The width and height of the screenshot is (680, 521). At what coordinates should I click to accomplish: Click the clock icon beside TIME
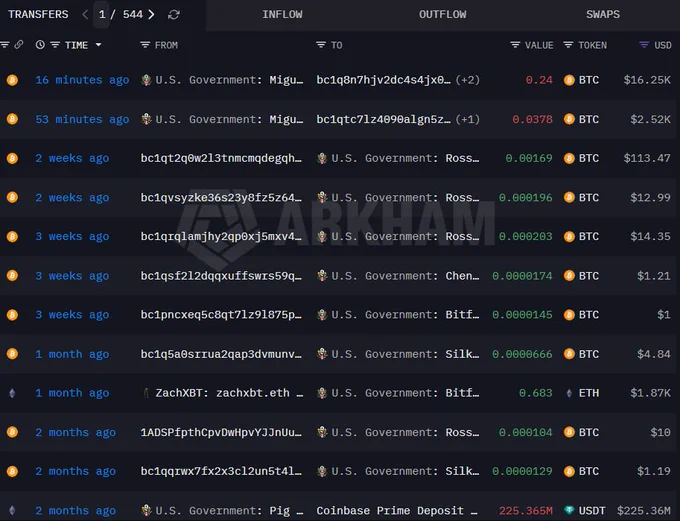coord(40,45)
